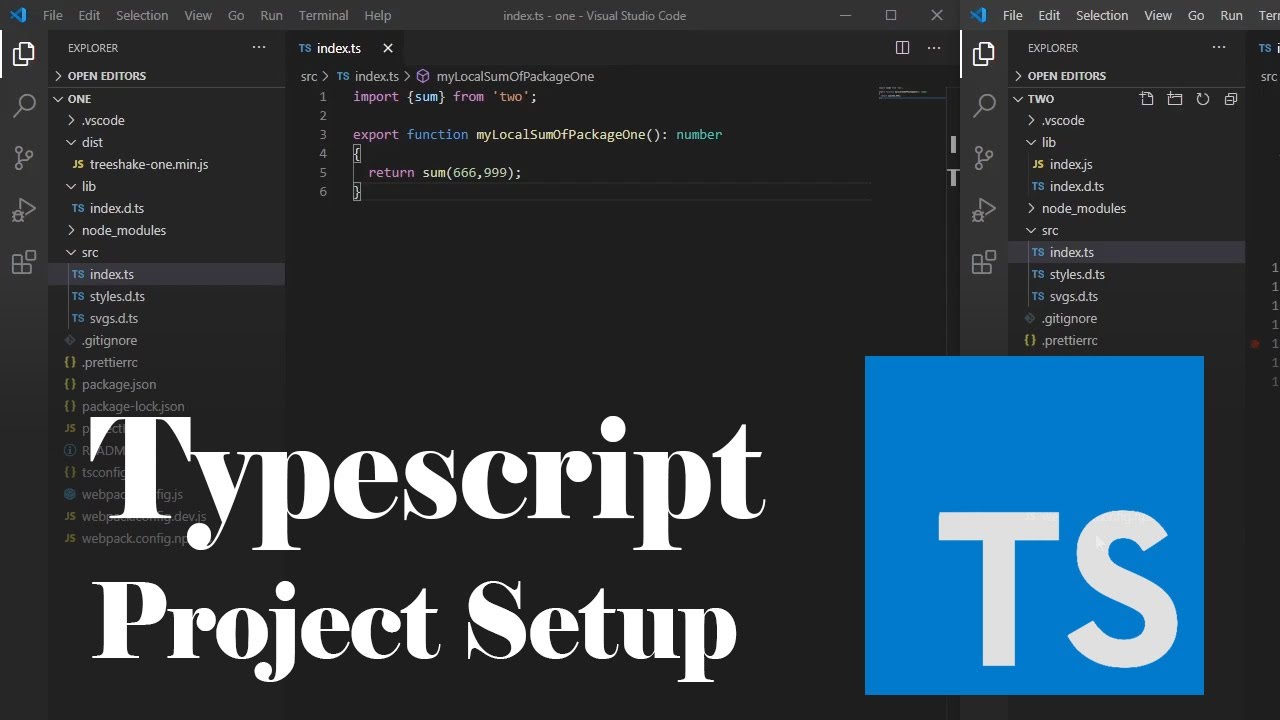The width and height of the screenshot is (1280, 720).
Task: Open Run menu in left window
Action: (271, 15)
